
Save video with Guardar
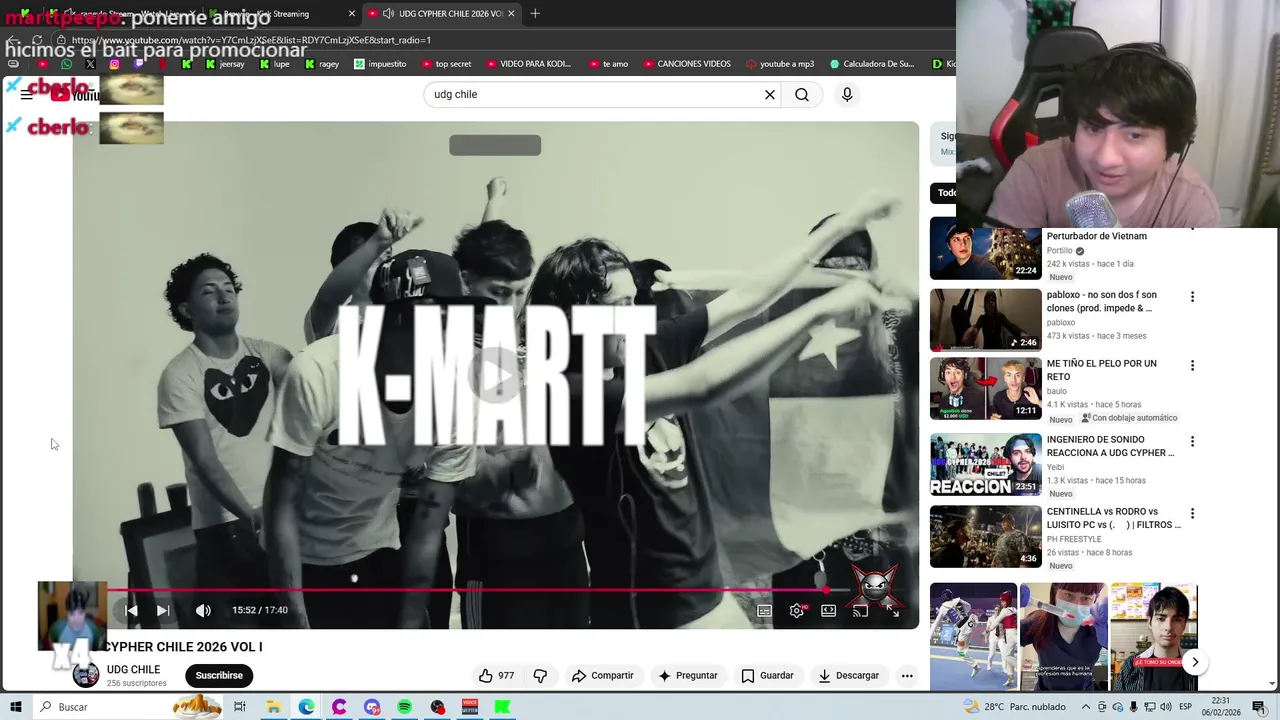pos(767,675)
